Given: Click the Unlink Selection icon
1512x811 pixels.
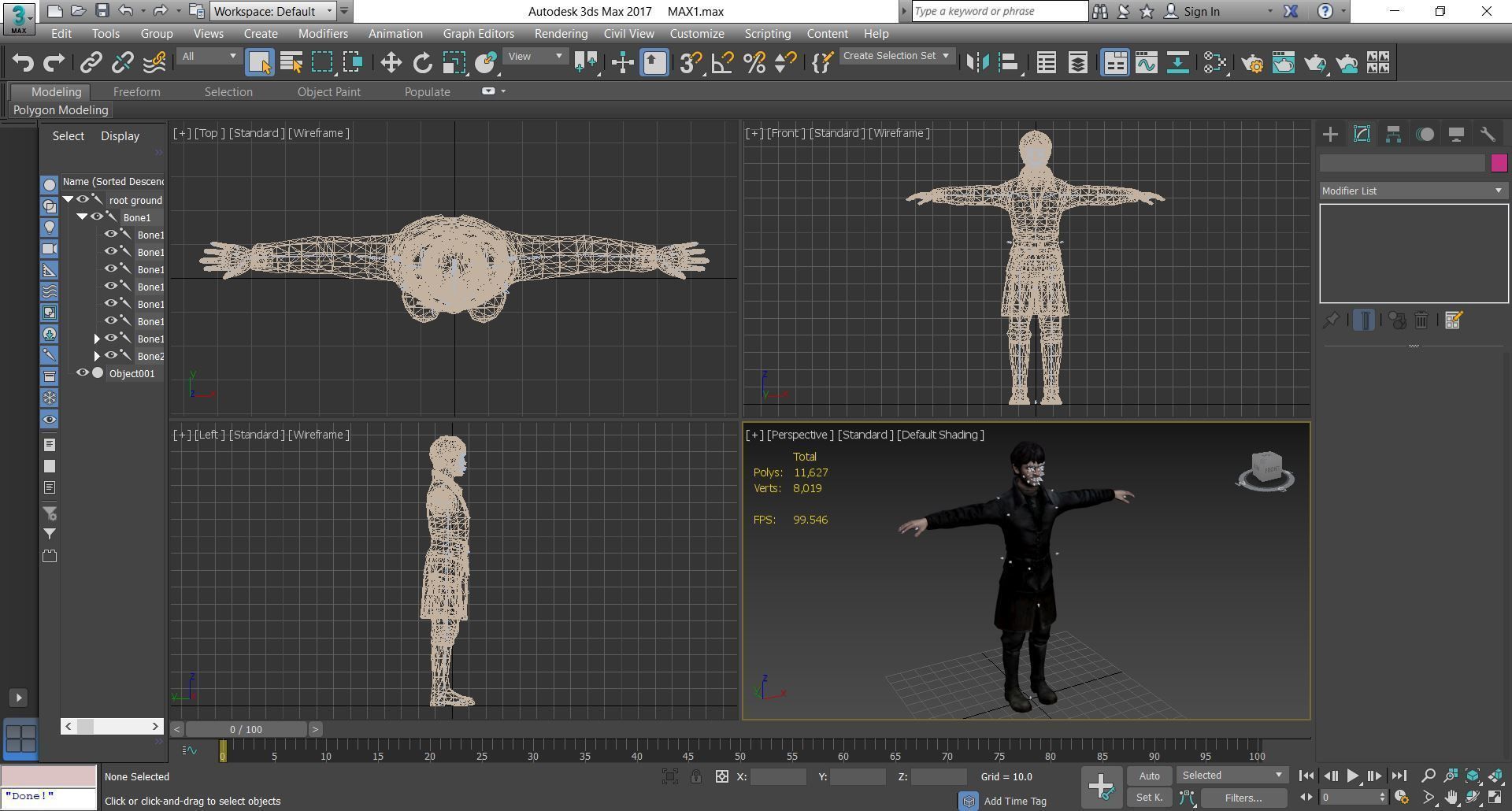Looking at the screenshot, I should point(123,63).
